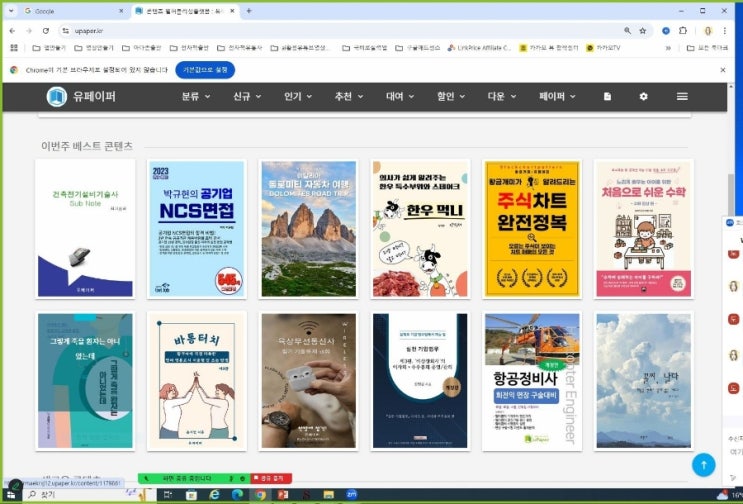The height and width of the screenshot is (504, 743).
Task: Click the red stop sharing button
Action: pos(271,478)
